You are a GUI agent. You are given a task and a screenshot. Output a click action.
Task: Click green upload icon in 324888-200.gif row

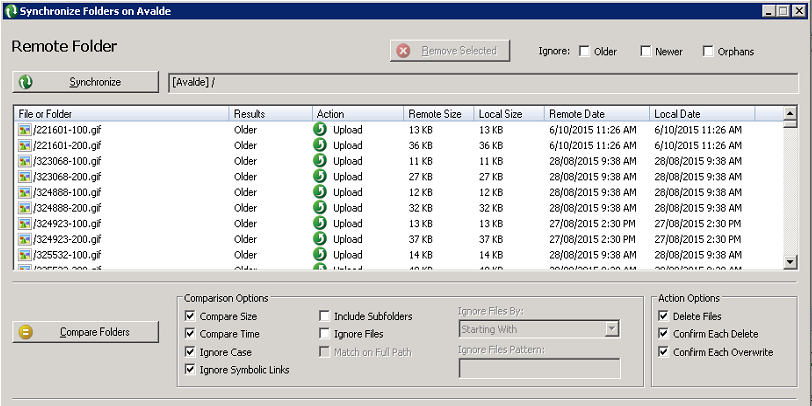point(320,207)
